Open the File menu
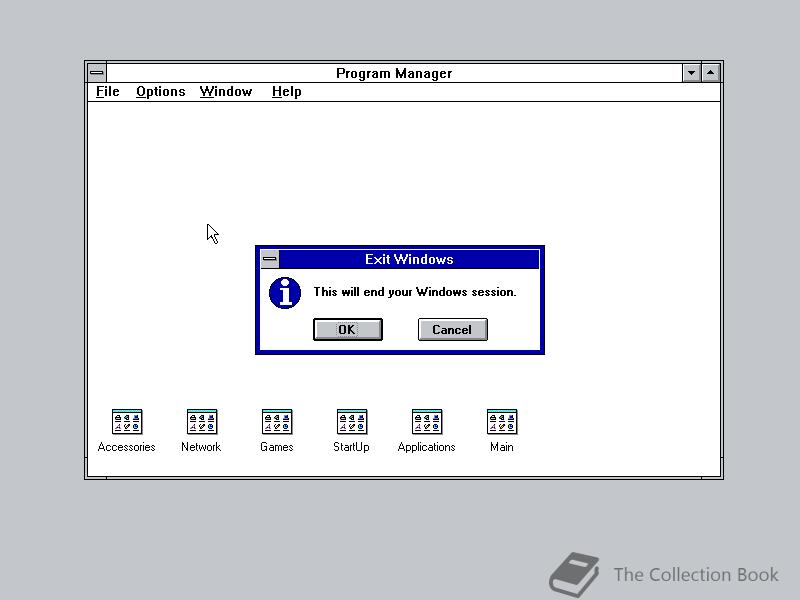The width and height of the screenshot is (800, 600). 106,91
